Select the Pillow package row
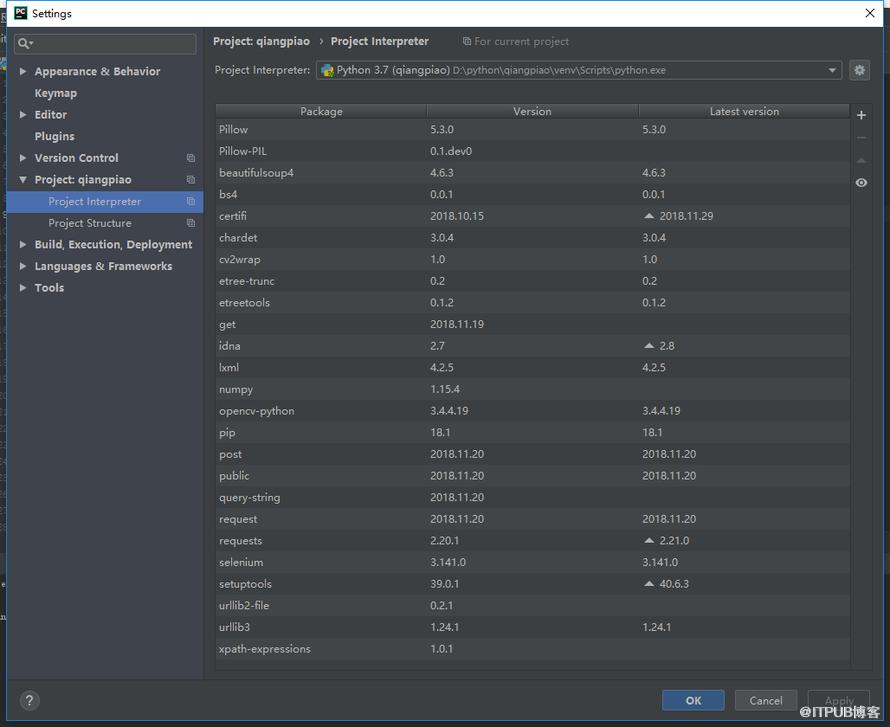 tap(532, 129)
